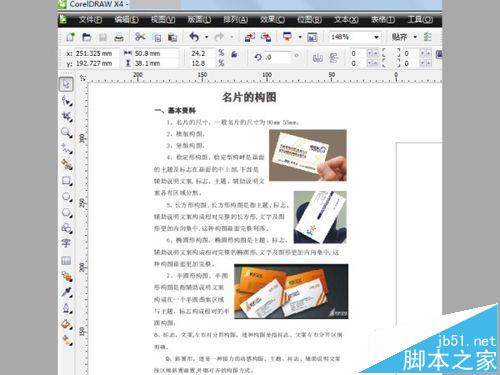Select the Rectangle tool
Image resolution: width=500 pixels, height=375 pixels.
[x=67, y=181]
